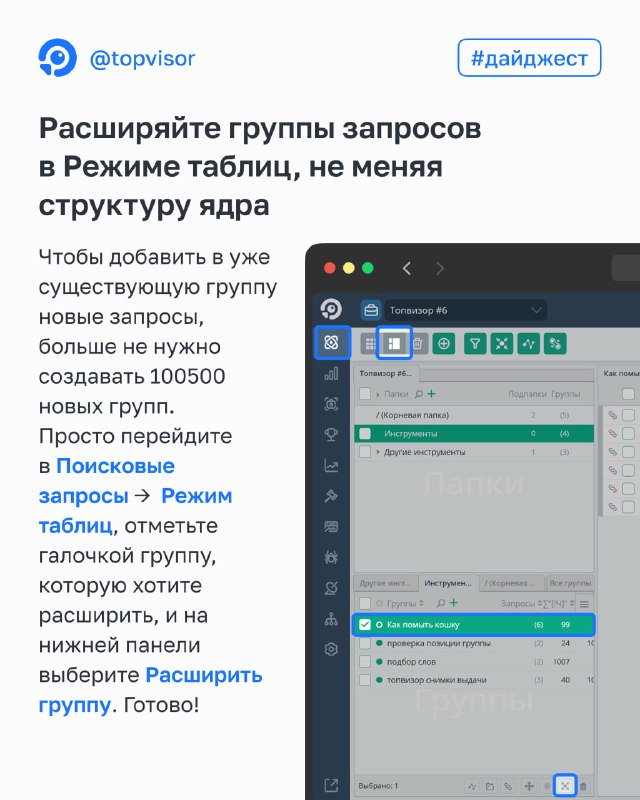Check the Инструменты folder checkbox

coord(365,434)
